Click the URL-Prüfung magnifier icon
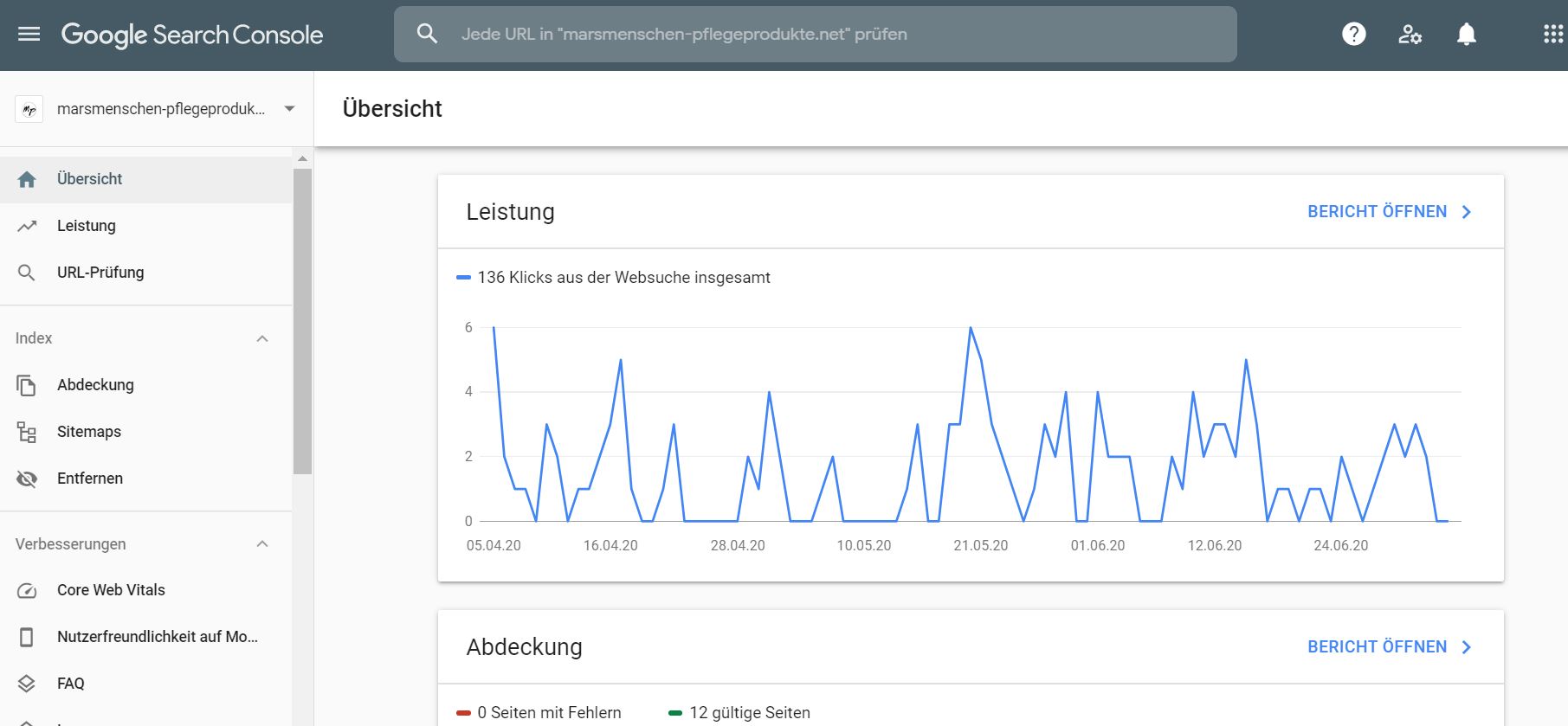1568x726 pixels. (x=27, y=273)
